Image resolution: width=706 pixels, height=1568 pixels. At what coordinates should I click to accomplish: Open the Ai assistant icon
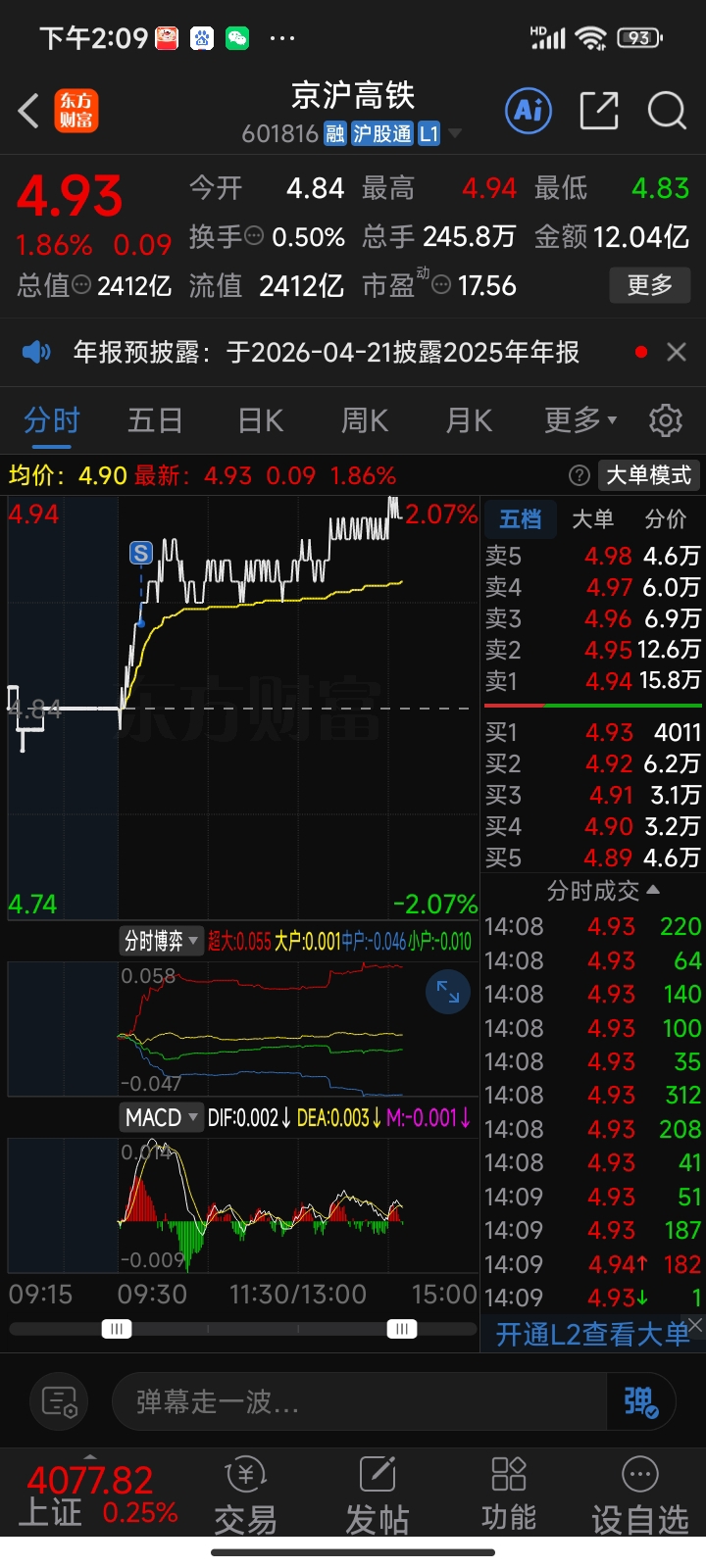point(529,110)
